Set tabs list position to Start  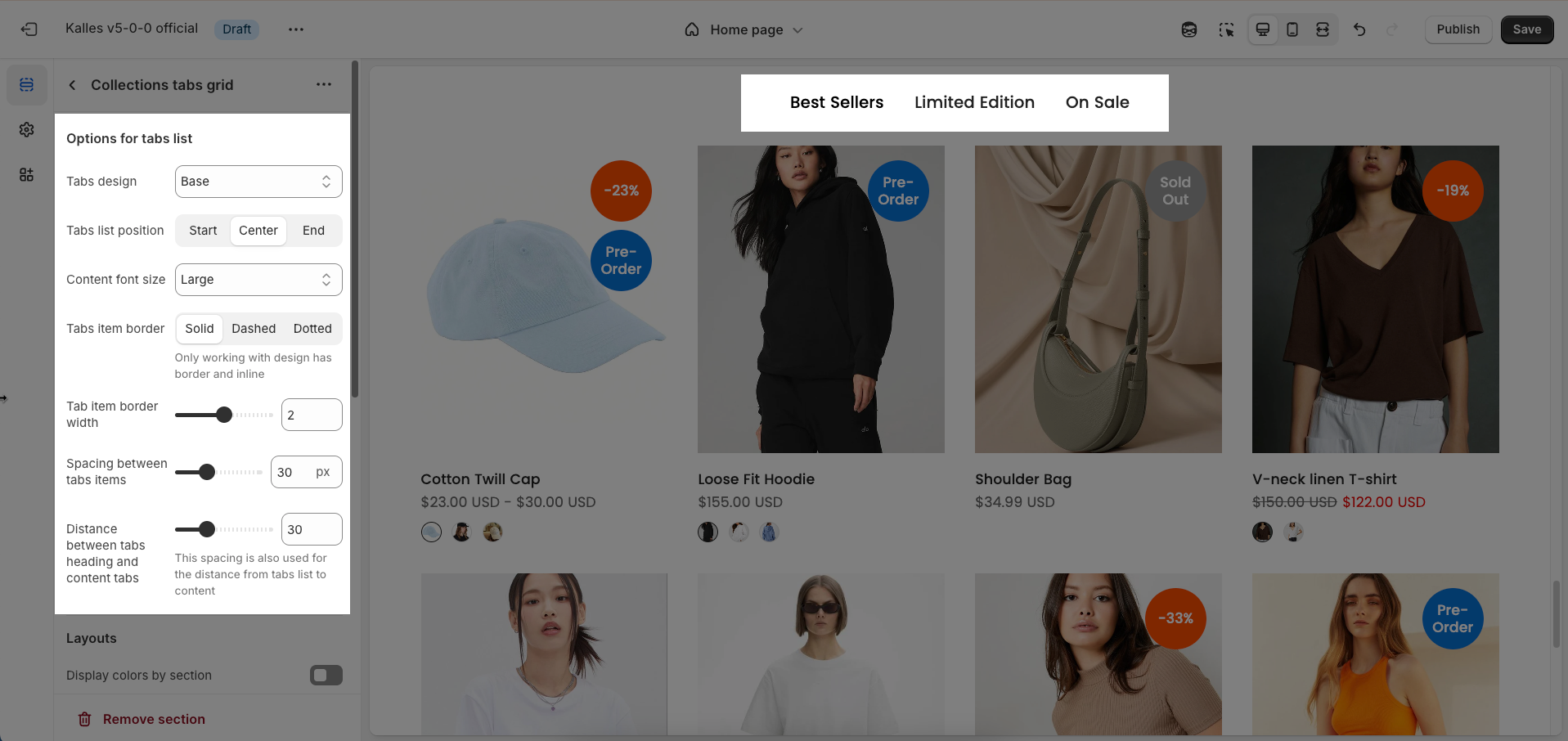tap(203, 231)
